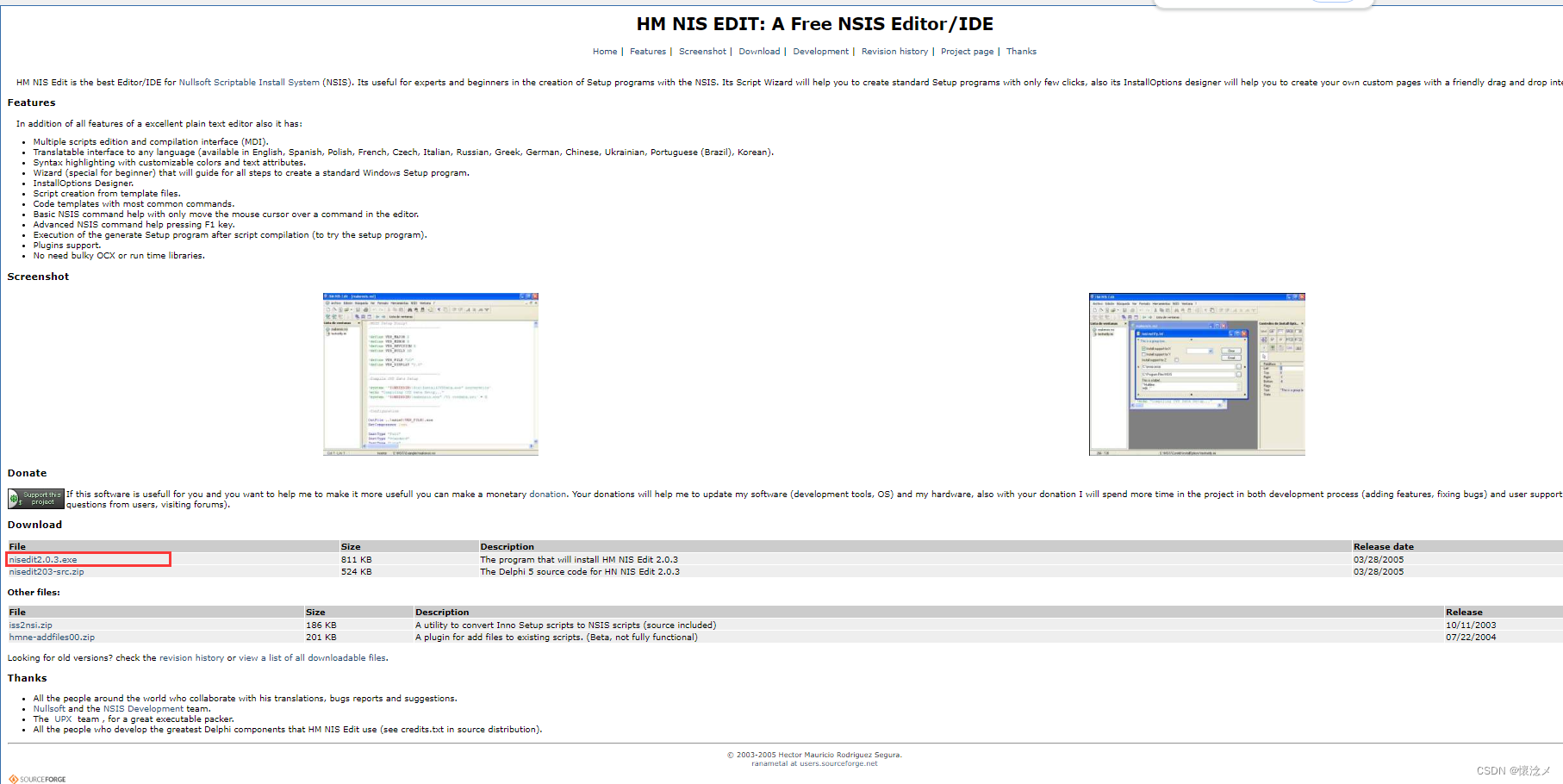Open the revision history link for old versions
The height and width of the screenshot is (784, 1563).
pos(191,658)
